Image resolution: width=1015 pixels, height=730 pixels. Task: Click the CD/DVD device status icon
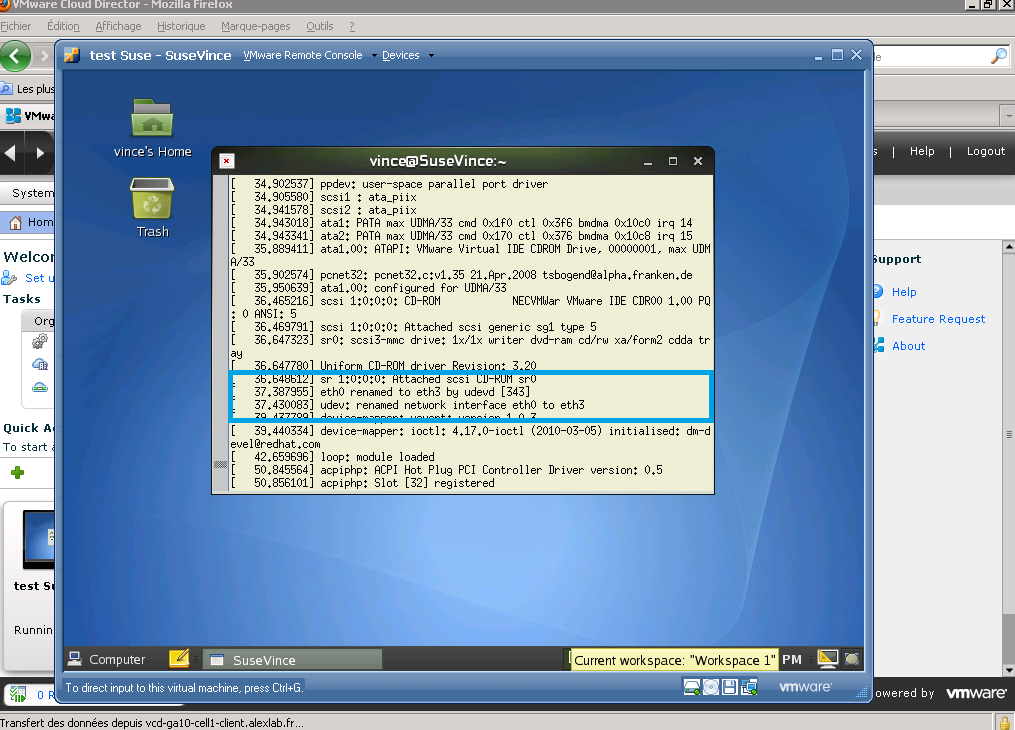[x=711, y=687]
